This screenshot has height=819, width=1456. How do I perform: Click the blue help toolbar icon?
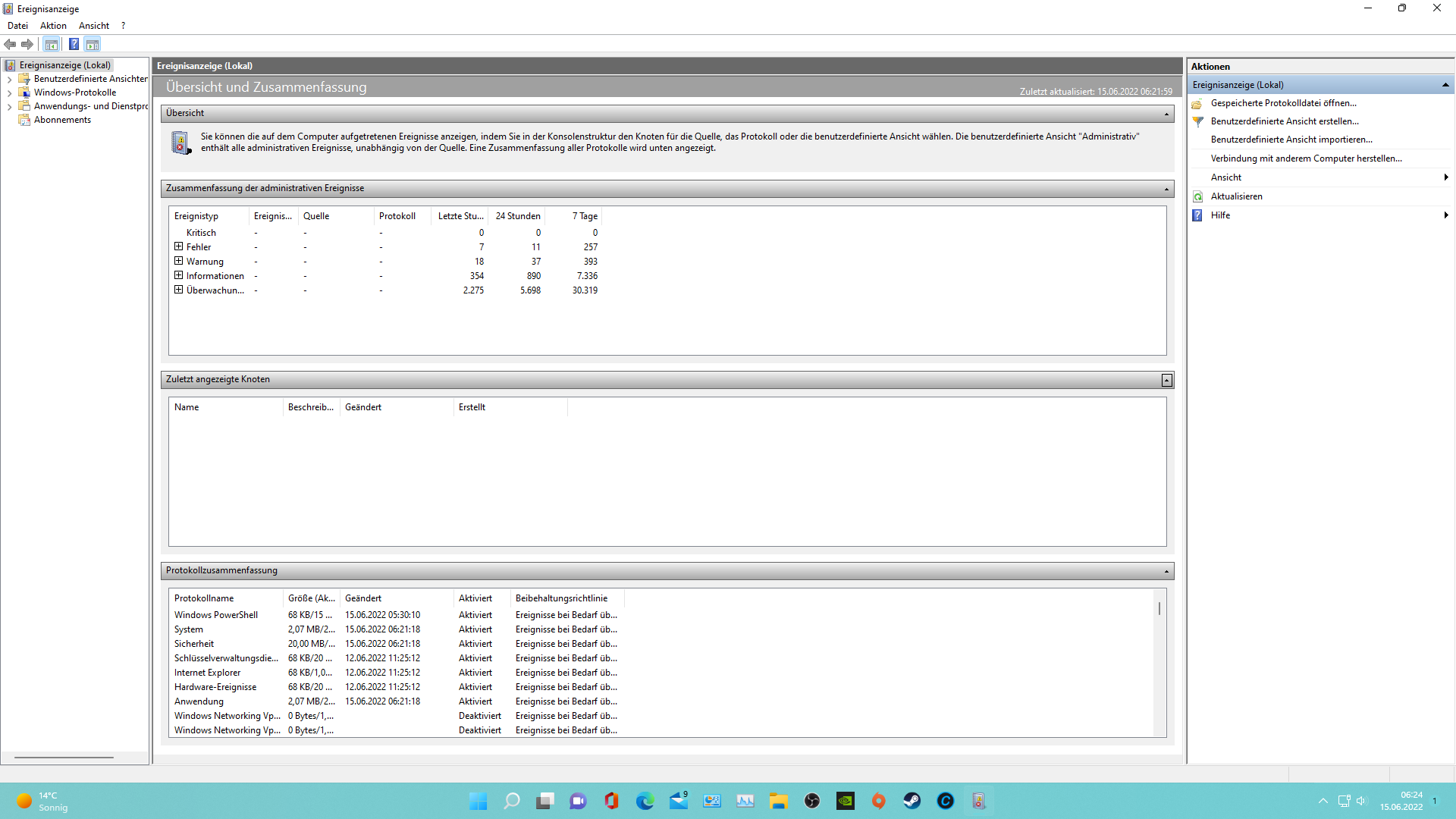tap(74, 45)
